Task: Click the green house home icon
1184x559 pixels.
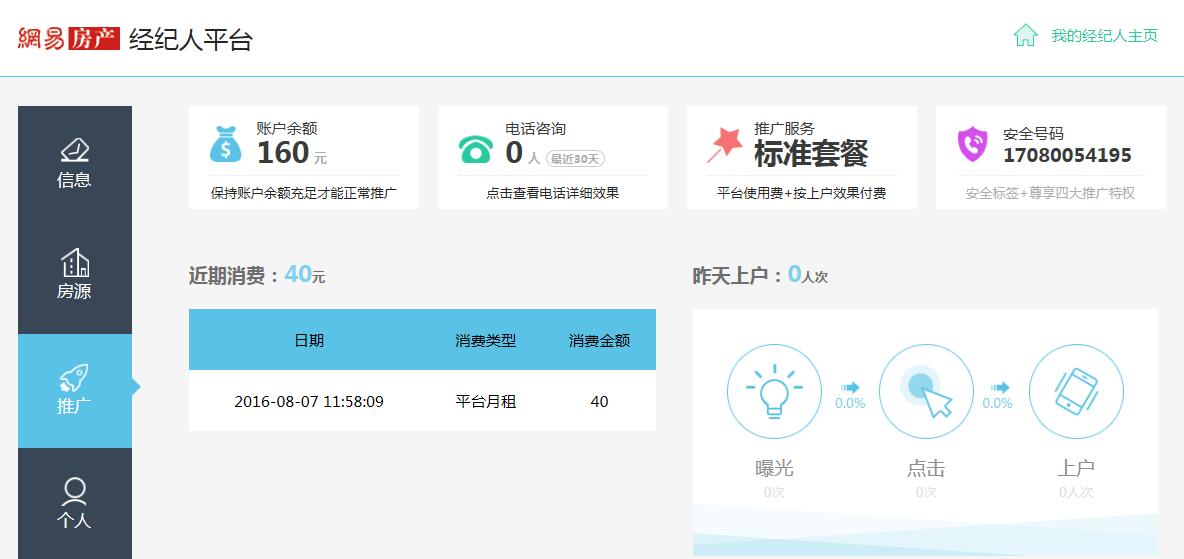Action: [x=1025, y=36]
